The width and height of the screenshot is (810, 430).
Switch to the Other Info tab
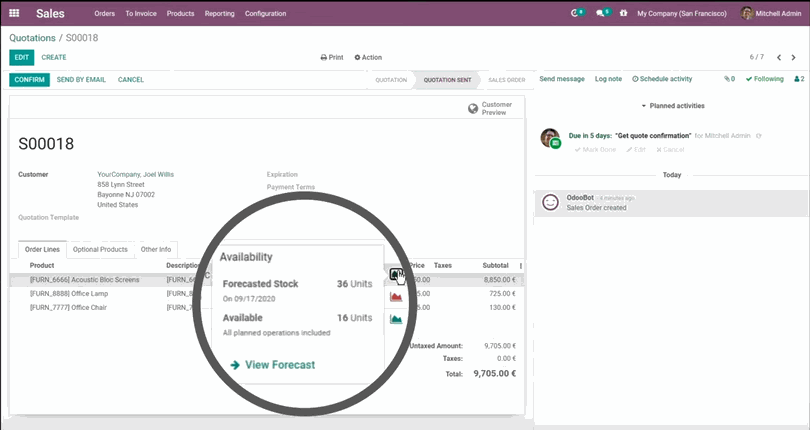point(155,249)
